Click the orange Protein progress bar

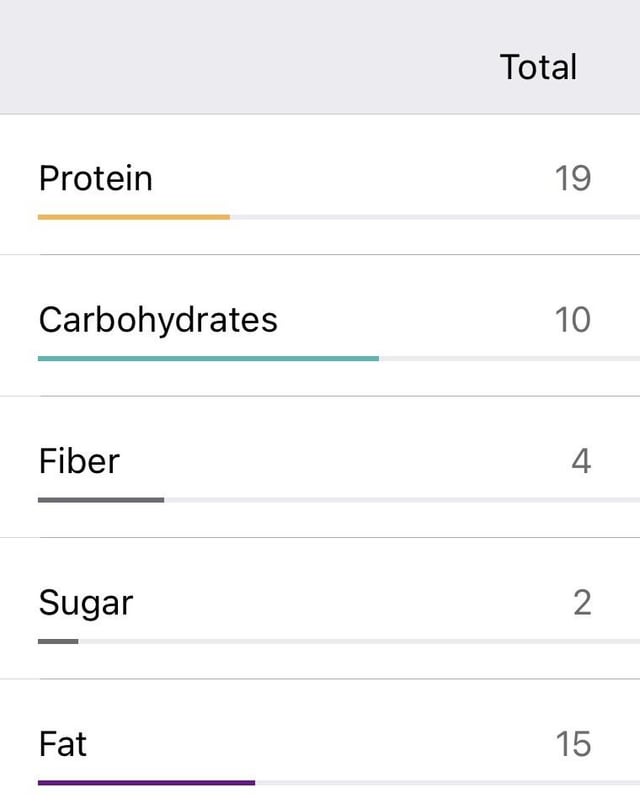tap(134, 217)
